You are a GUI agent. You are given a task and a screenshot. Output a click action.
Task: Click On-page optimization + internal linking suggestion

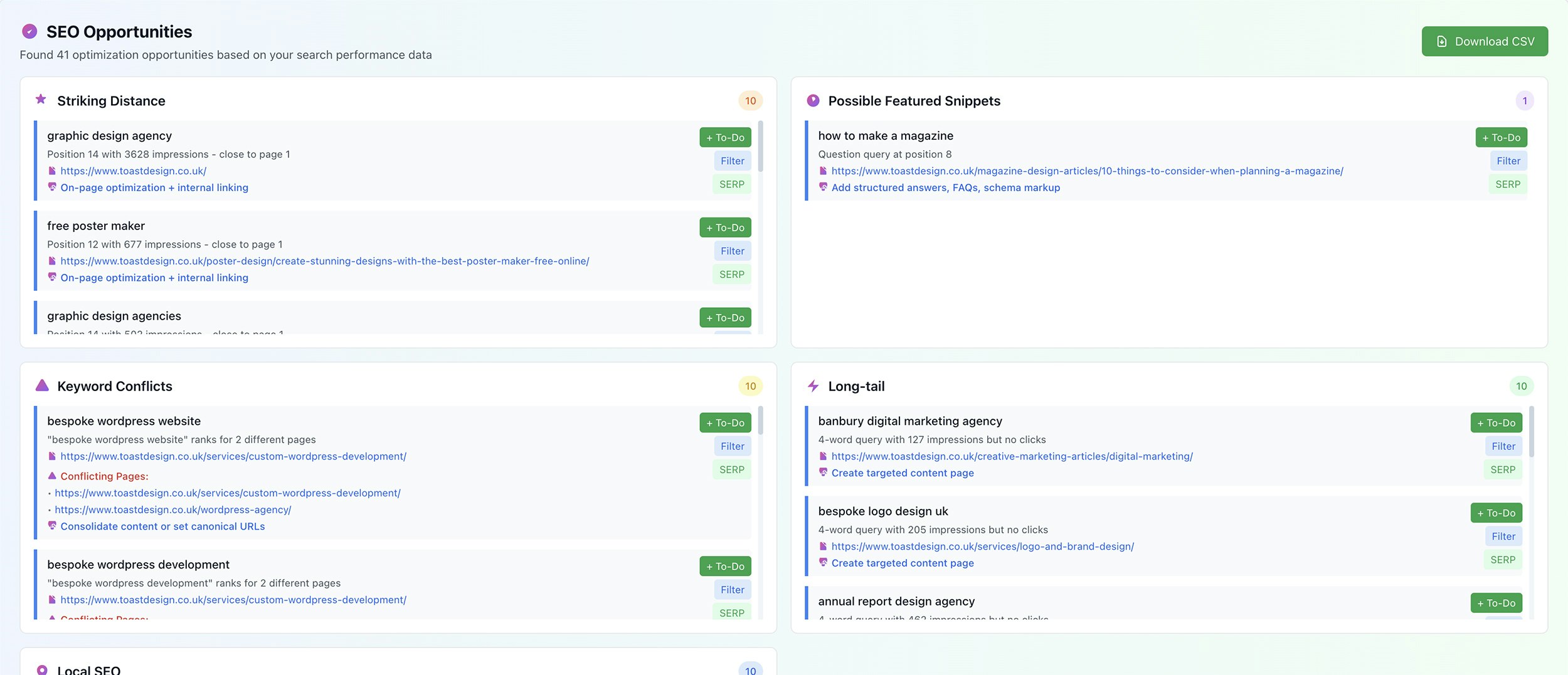[x=154, y=187]
